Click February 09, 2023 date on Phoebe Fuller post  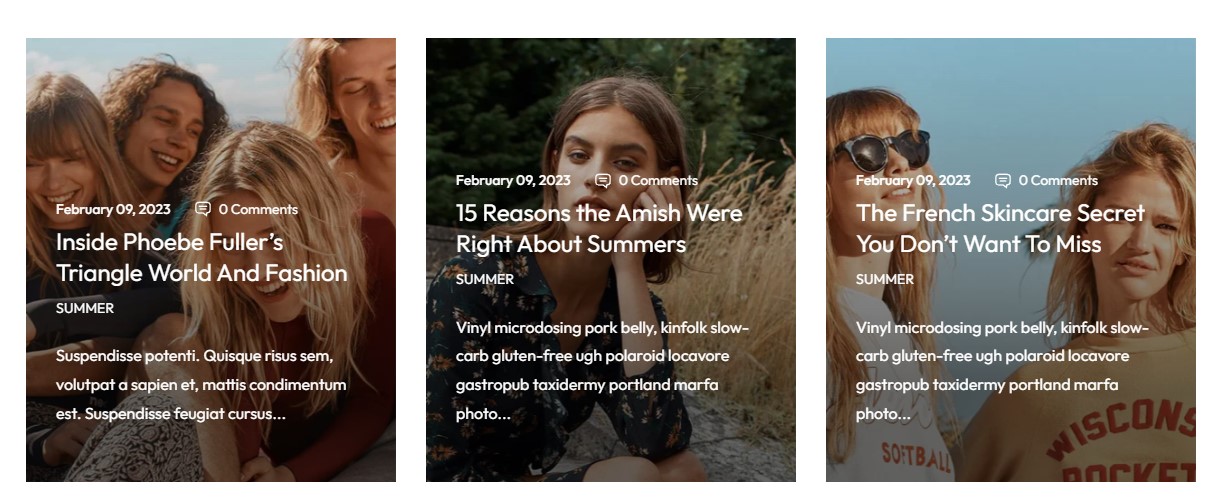tap(113, 209)
